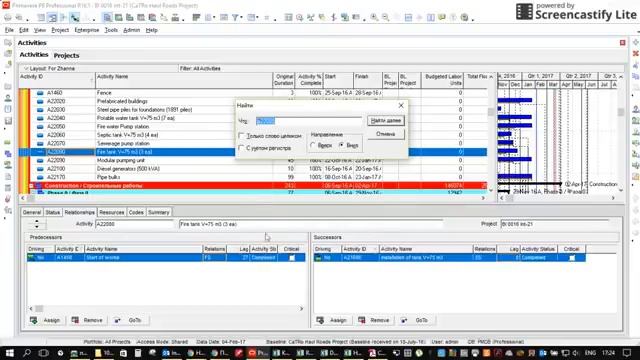Switch to the Codes details tab
Image resolution: width=640 pixels, height=360 pixels.
136,212
